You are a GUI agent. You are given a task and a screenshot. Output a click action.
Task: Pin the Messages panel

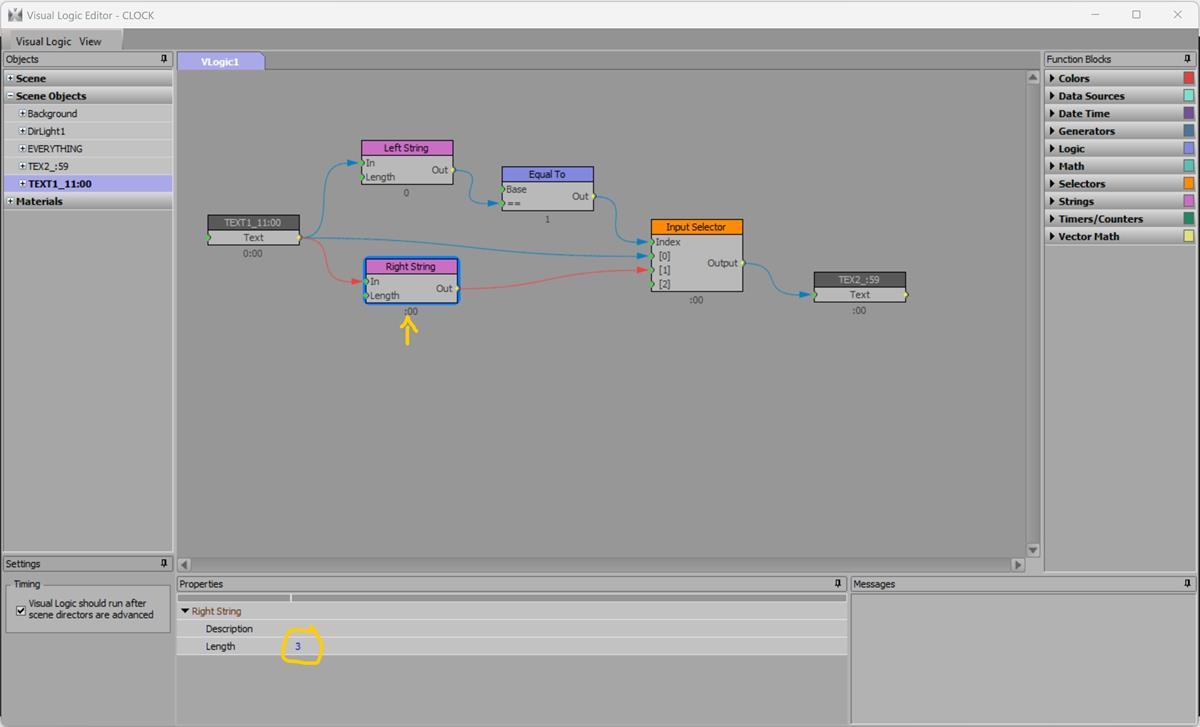(1188, 584)
